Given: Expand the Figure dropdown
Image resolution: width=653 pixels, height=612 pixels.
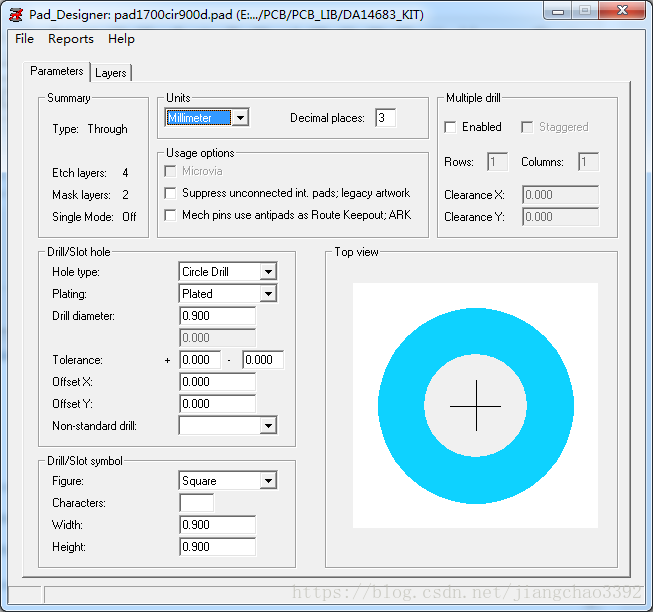Looking at the screenshot, I should pyautogui.click(x=267, y=481).
